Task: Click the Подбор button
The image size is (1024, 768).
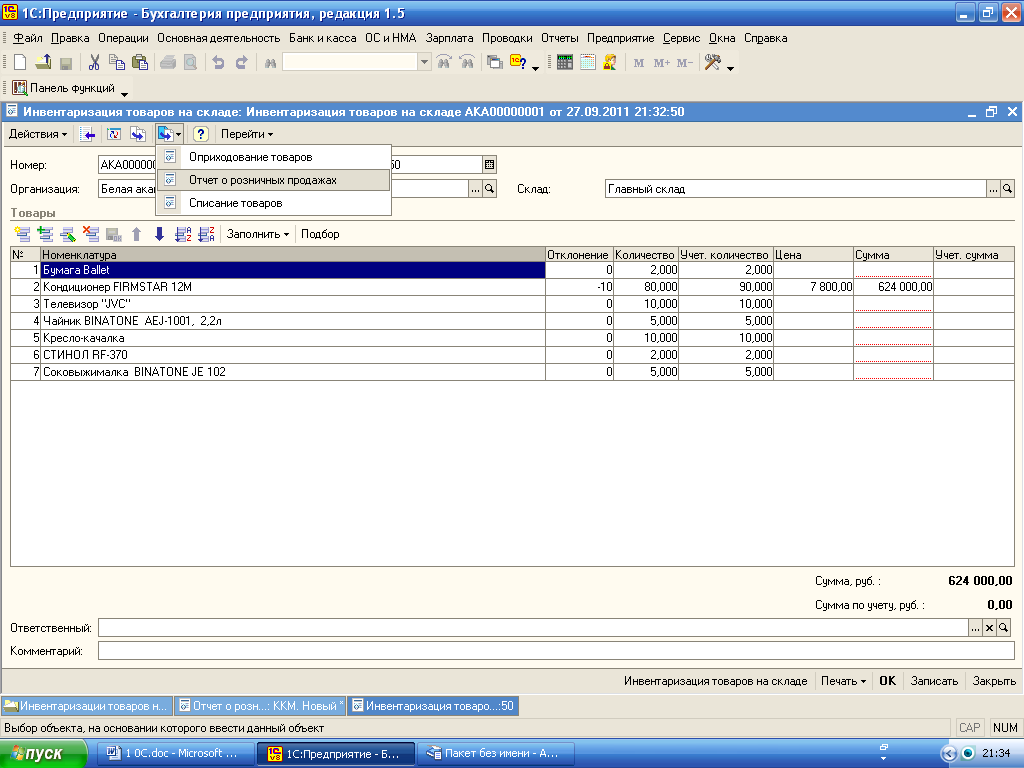Action: 320,234
